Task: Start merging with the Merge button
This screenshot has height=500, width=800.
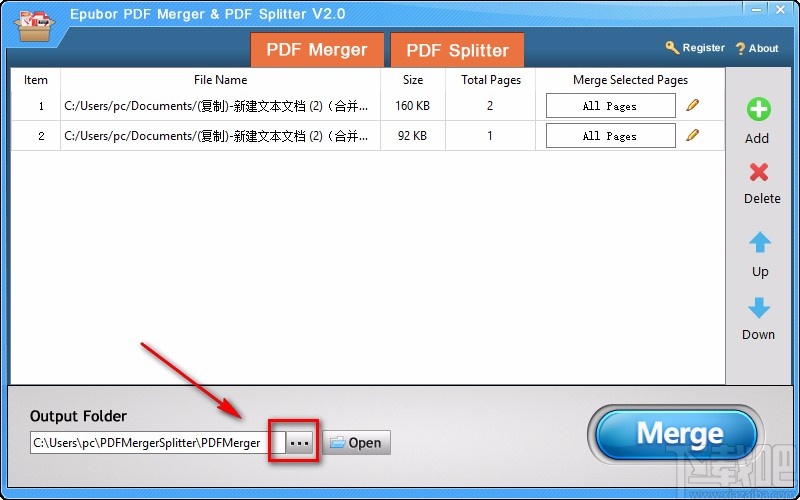Action: pos(677,434)
